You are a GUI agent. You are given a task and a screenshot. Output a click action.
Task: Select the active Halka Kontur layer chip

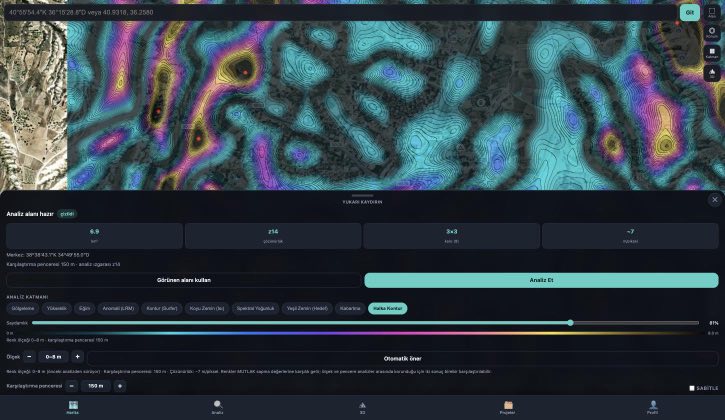pyautogui.click(x=387, y=309)
